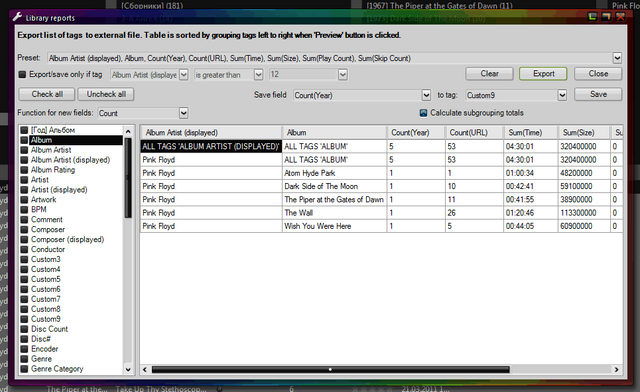
Task: Click the table horizontal scrollbar thumb
Action: (x=331, y=370)
